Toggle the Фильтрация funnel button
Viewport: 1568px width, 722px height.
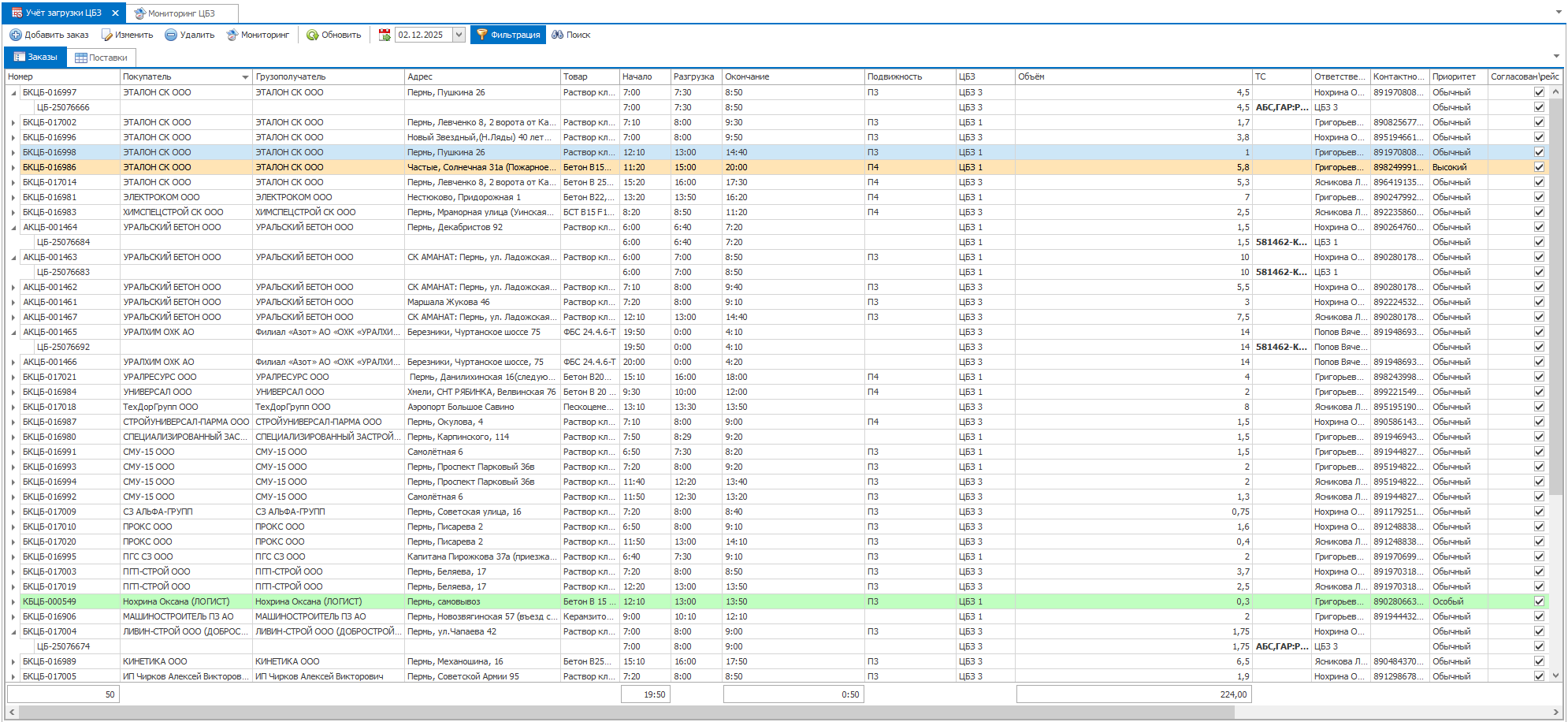point(507,35)
